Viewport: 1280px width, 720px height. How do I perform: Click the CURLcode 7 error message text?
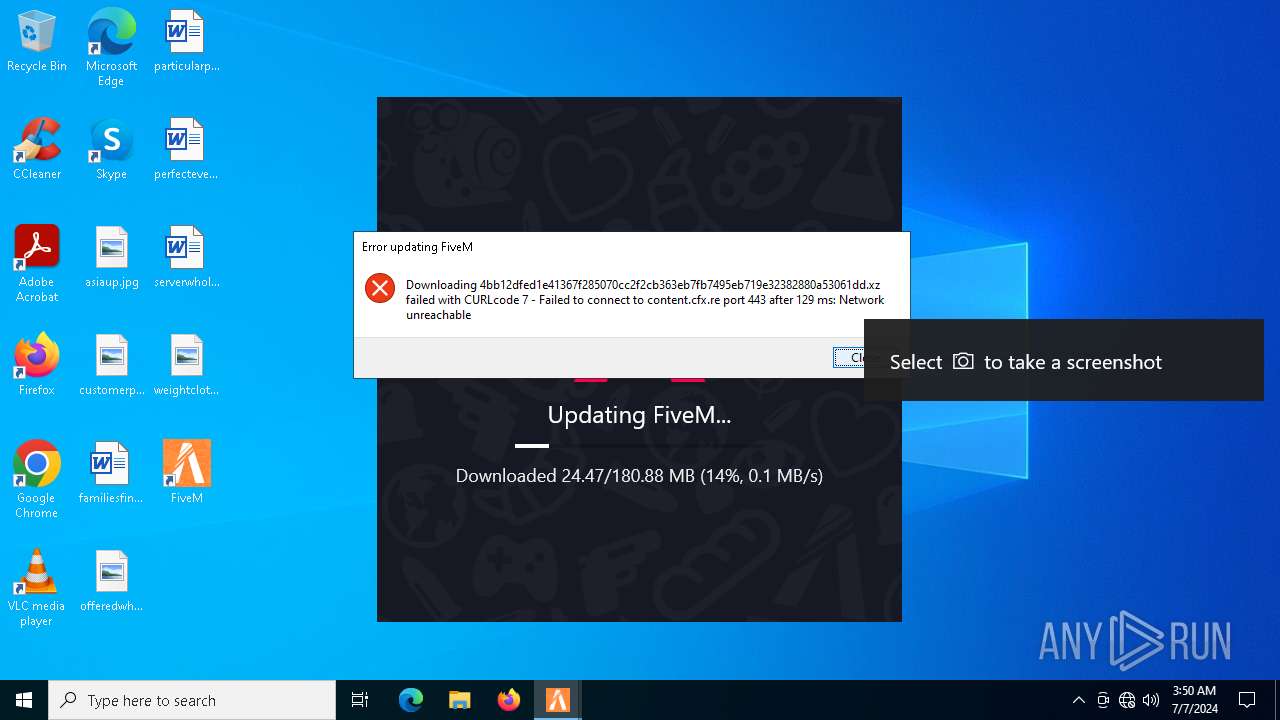click(645, 300)
